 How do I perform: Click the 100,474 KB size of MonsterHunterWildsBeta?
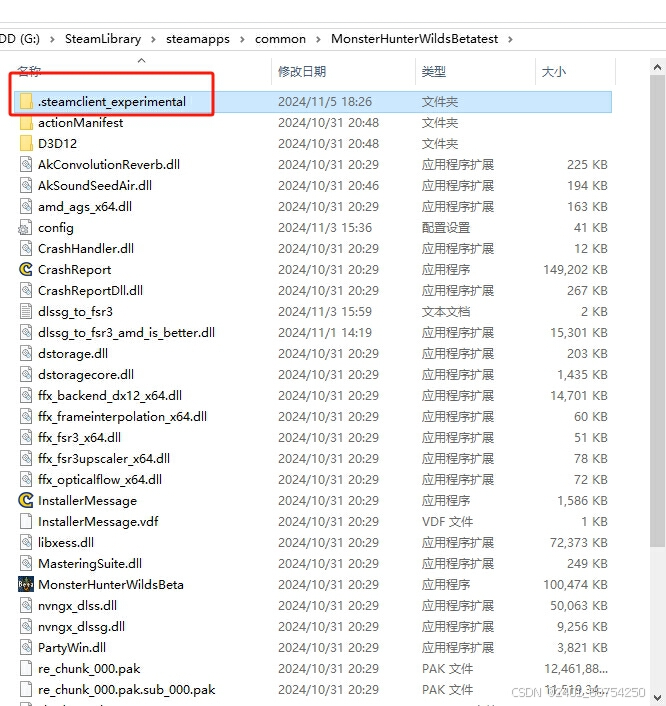point(575,584)
